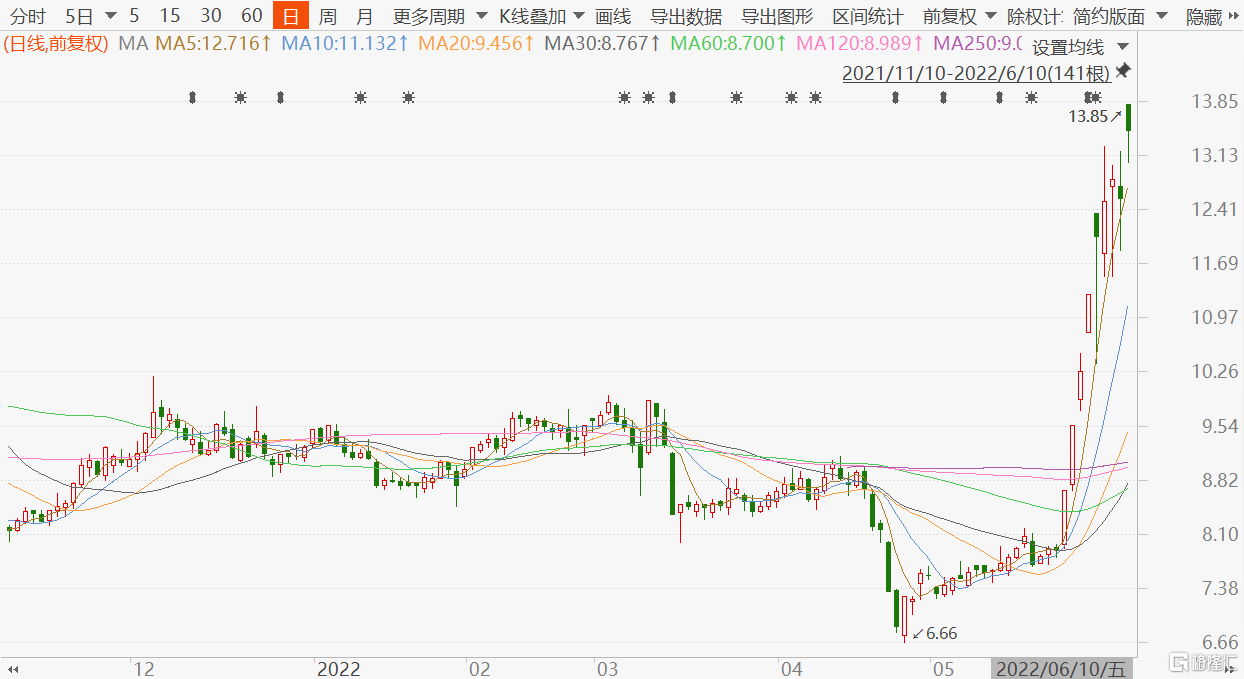This screenshot has height=679, width=1244.
Task: Click the 13.85 high price annotation
Action: click(1088, 116)
